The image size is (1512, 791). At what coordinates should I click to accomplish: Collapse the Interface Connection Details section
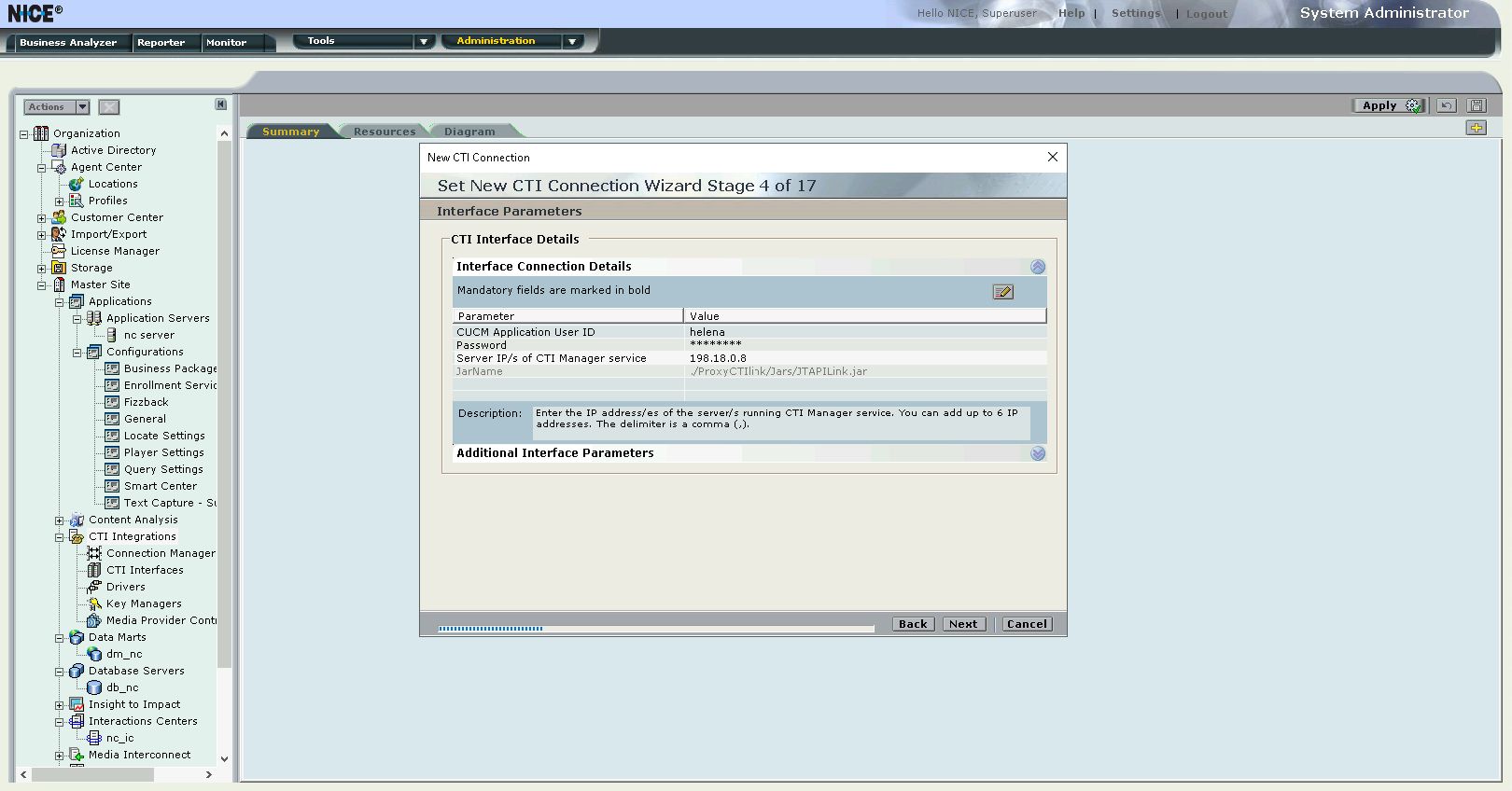[1038, 267]
